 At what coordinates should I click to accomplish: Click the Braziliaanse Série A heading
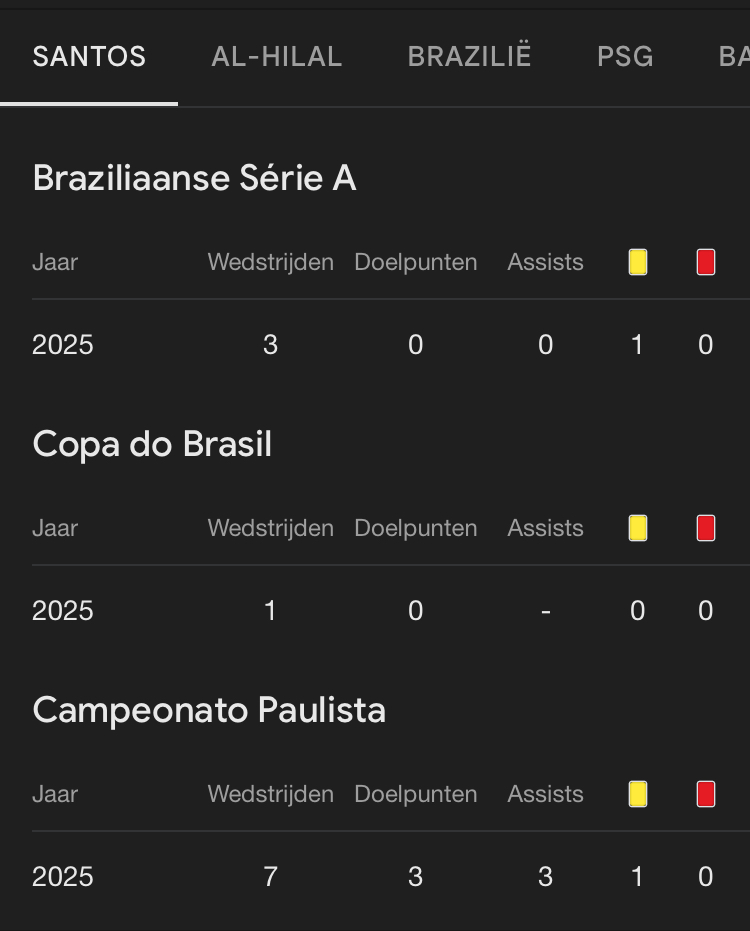[x=194, y=178]
